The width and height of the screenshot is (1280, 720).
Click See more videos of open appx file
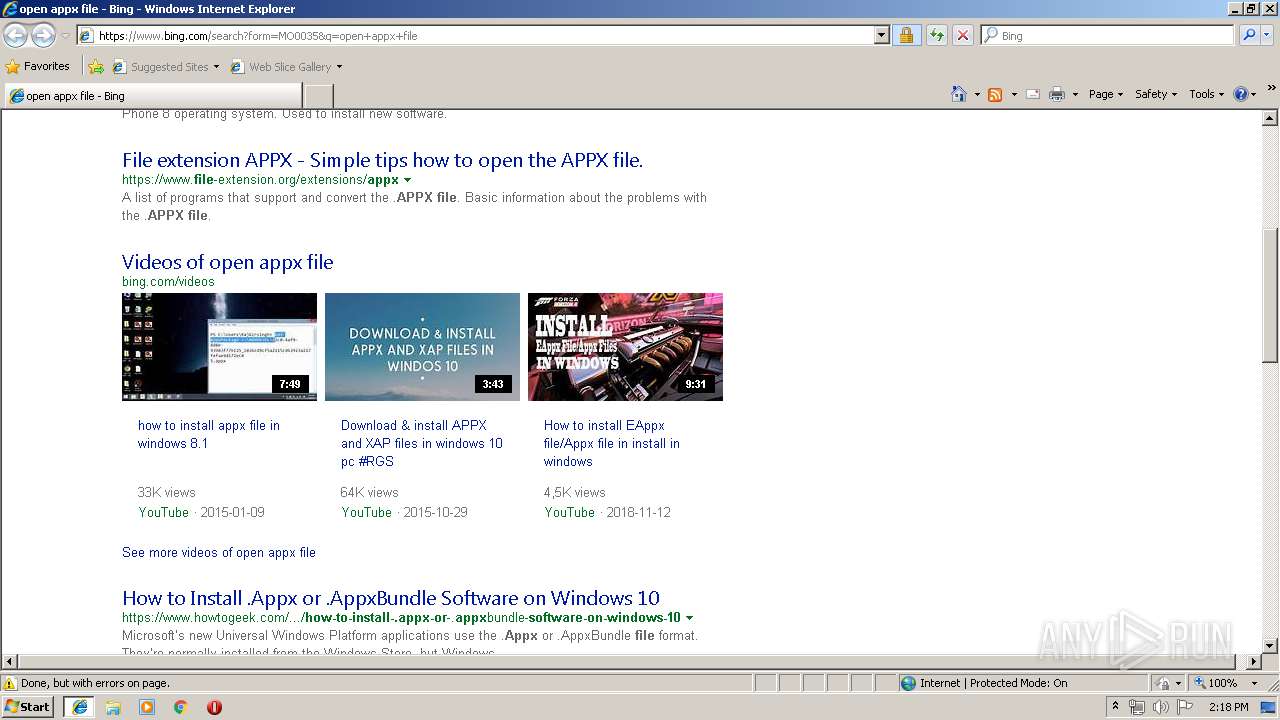click(219, 552)
